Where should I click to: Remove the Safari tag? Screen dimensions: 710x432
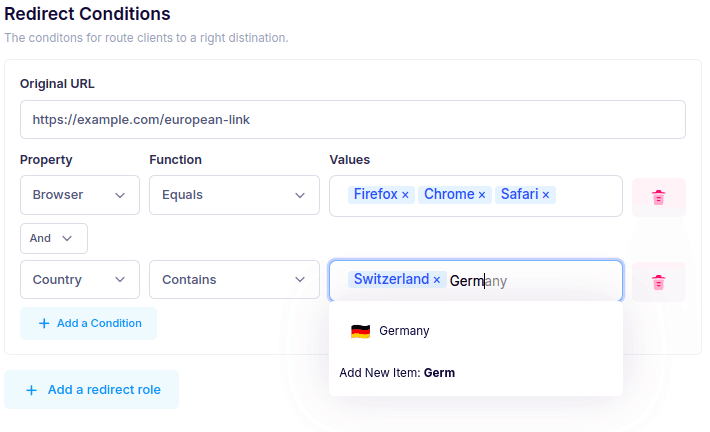click(546, 195)
